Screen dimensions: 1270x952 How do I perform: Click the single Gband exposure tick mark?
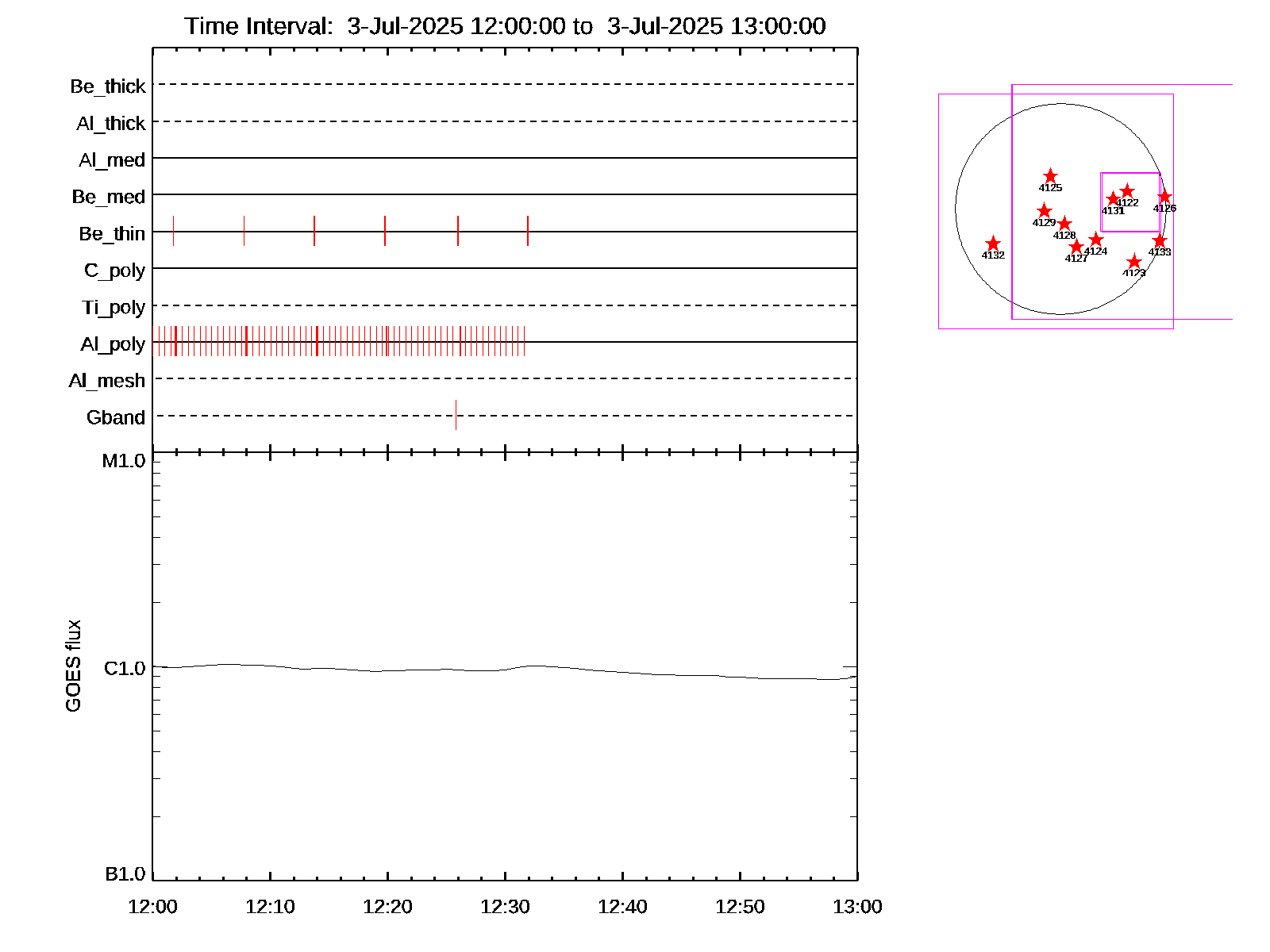[456, 415]
